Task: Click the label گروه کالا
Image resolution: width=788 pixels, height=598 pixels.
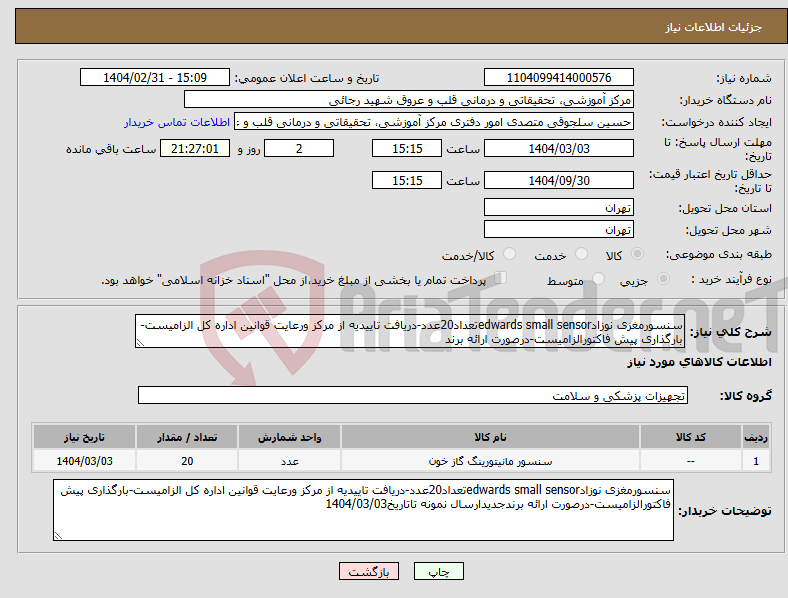Action: click(x=746, y=396)
